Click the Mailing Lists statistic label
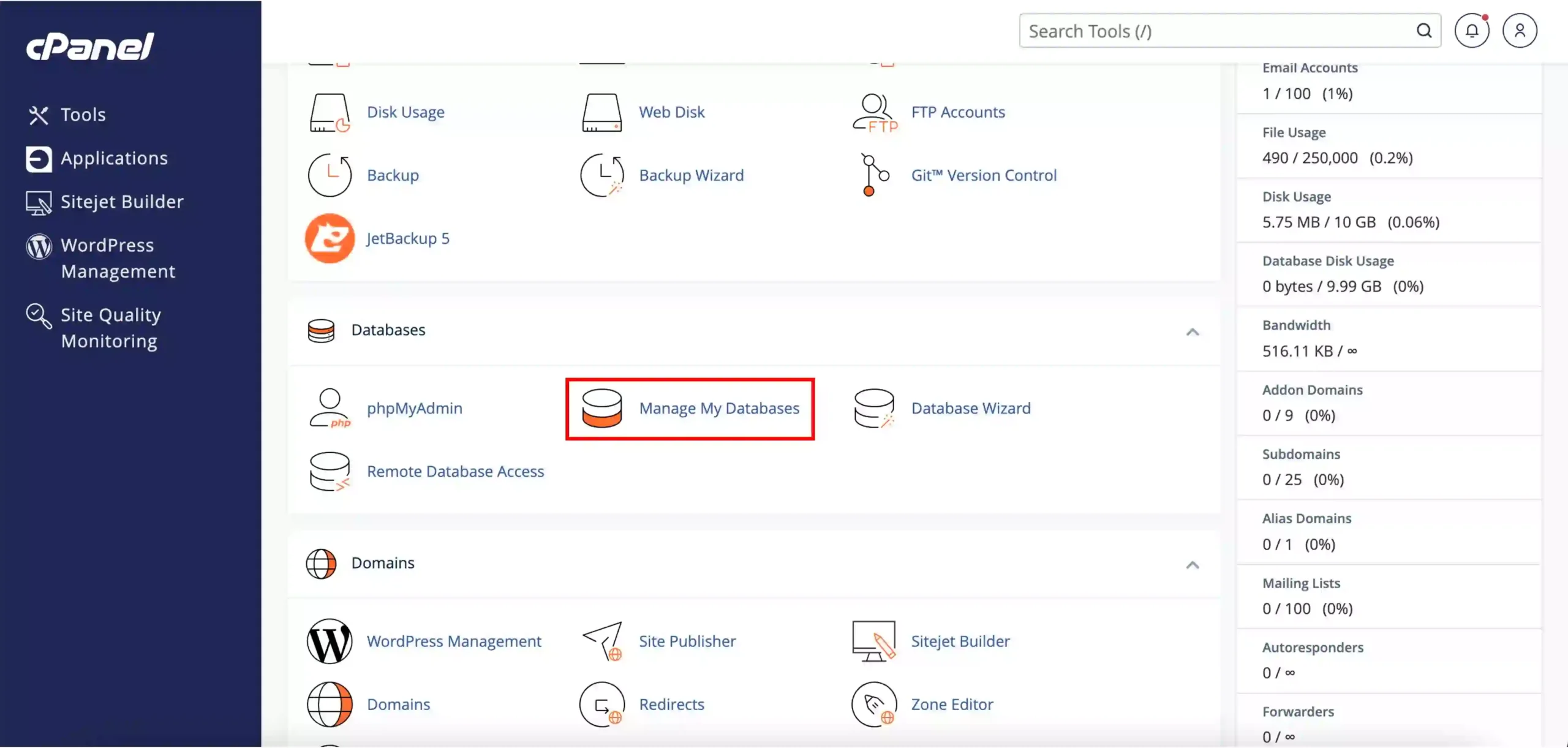The height and width of the screenshot is (748, 1568). (x=1301, y=583)
